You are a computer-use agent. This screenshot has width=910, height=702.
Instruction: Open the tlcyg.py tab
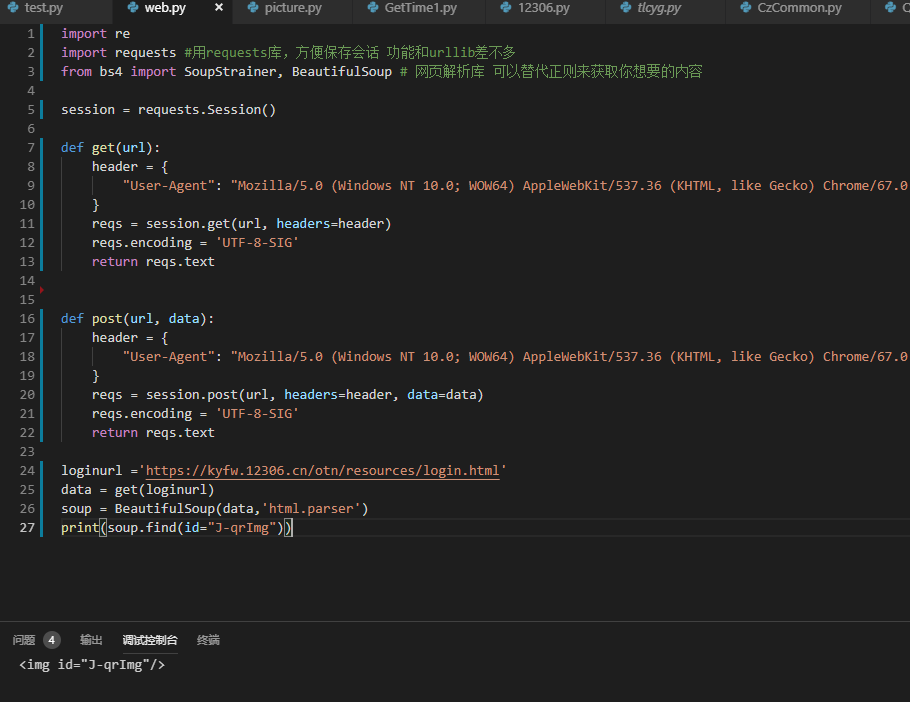(x=659, y=8)
